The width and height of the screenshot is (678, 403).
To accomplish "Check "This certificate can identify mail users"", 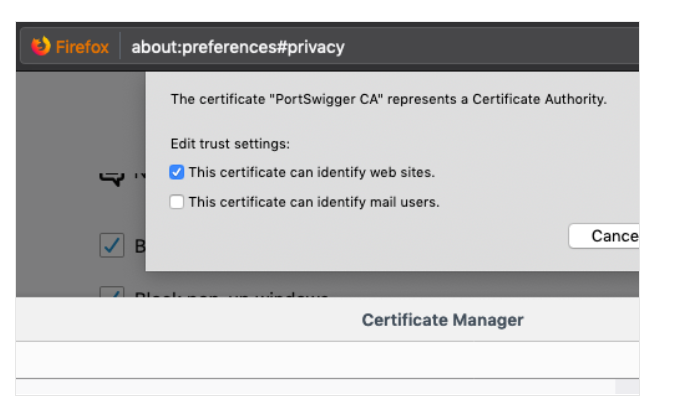I will point(176,202).
